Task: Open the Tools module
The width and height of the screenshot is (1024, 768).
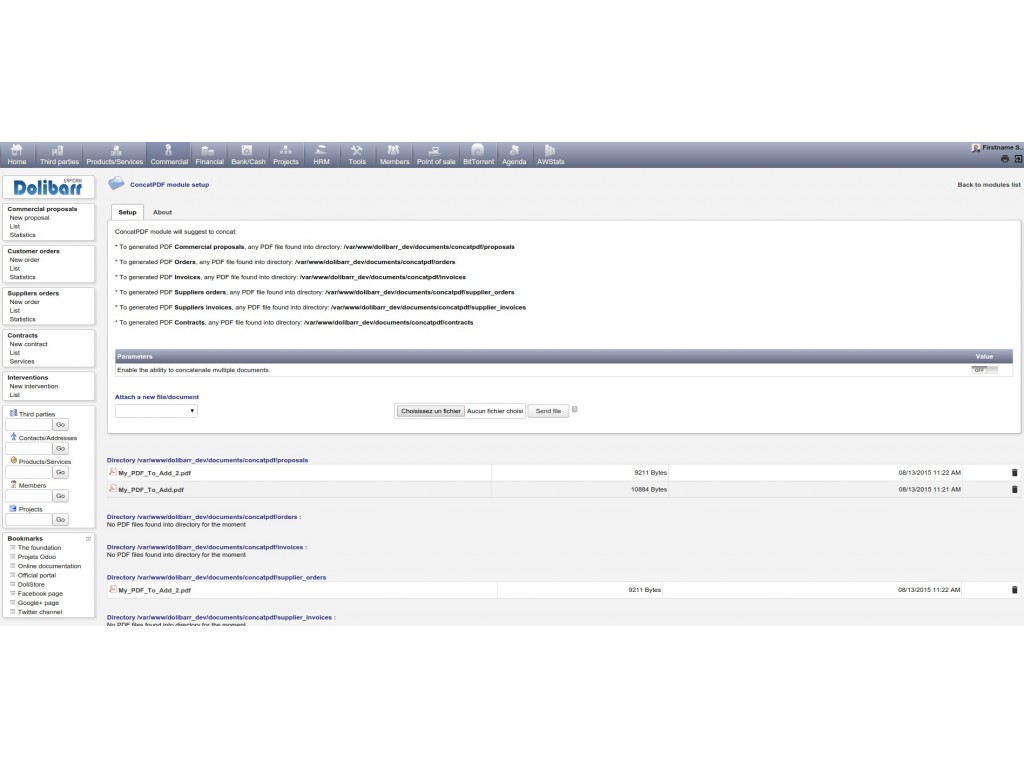Action: point(357,155)
